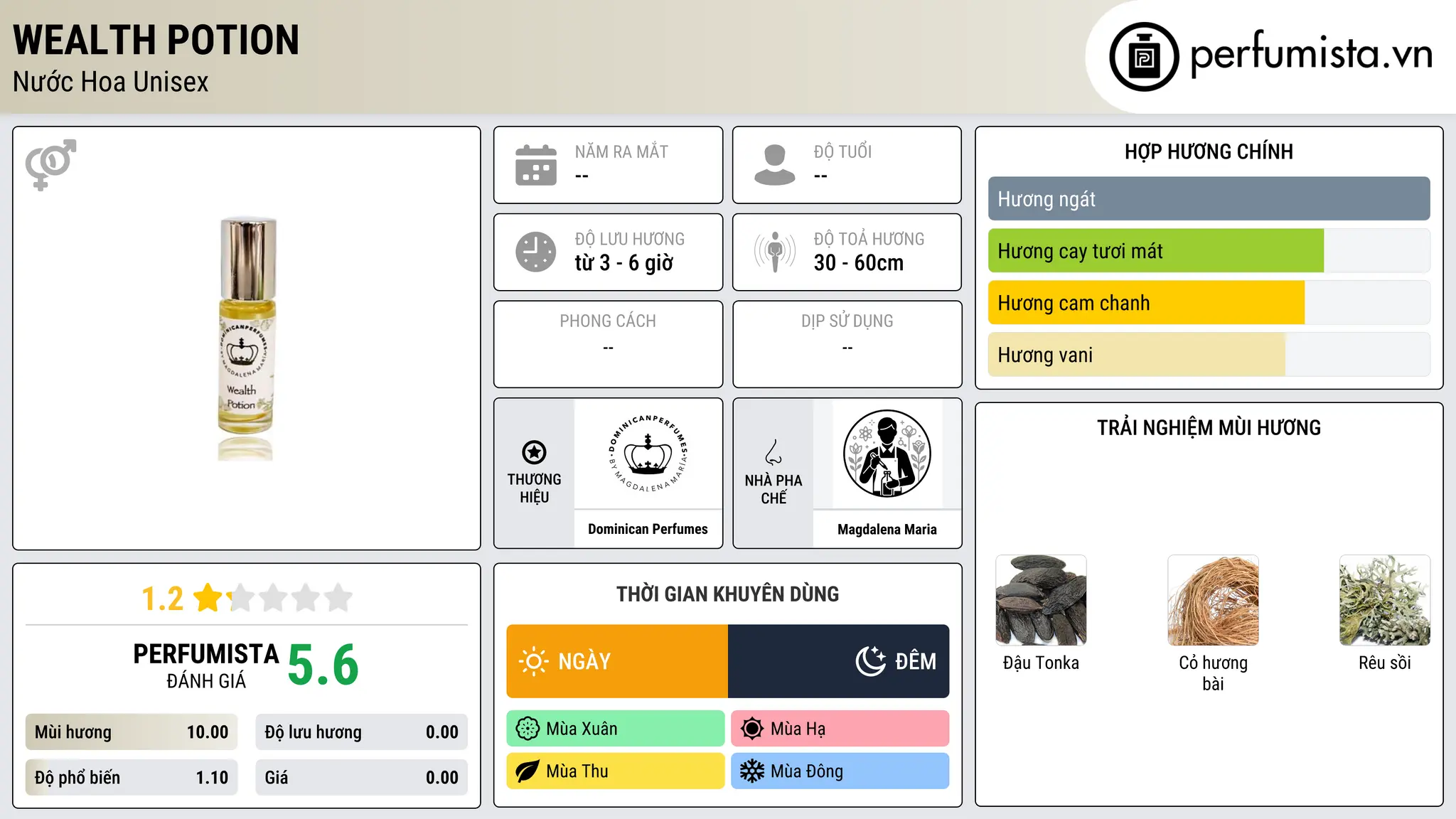Click the moon icon in Đêm bar
The image size is (1456, 819).
[871, 661]
